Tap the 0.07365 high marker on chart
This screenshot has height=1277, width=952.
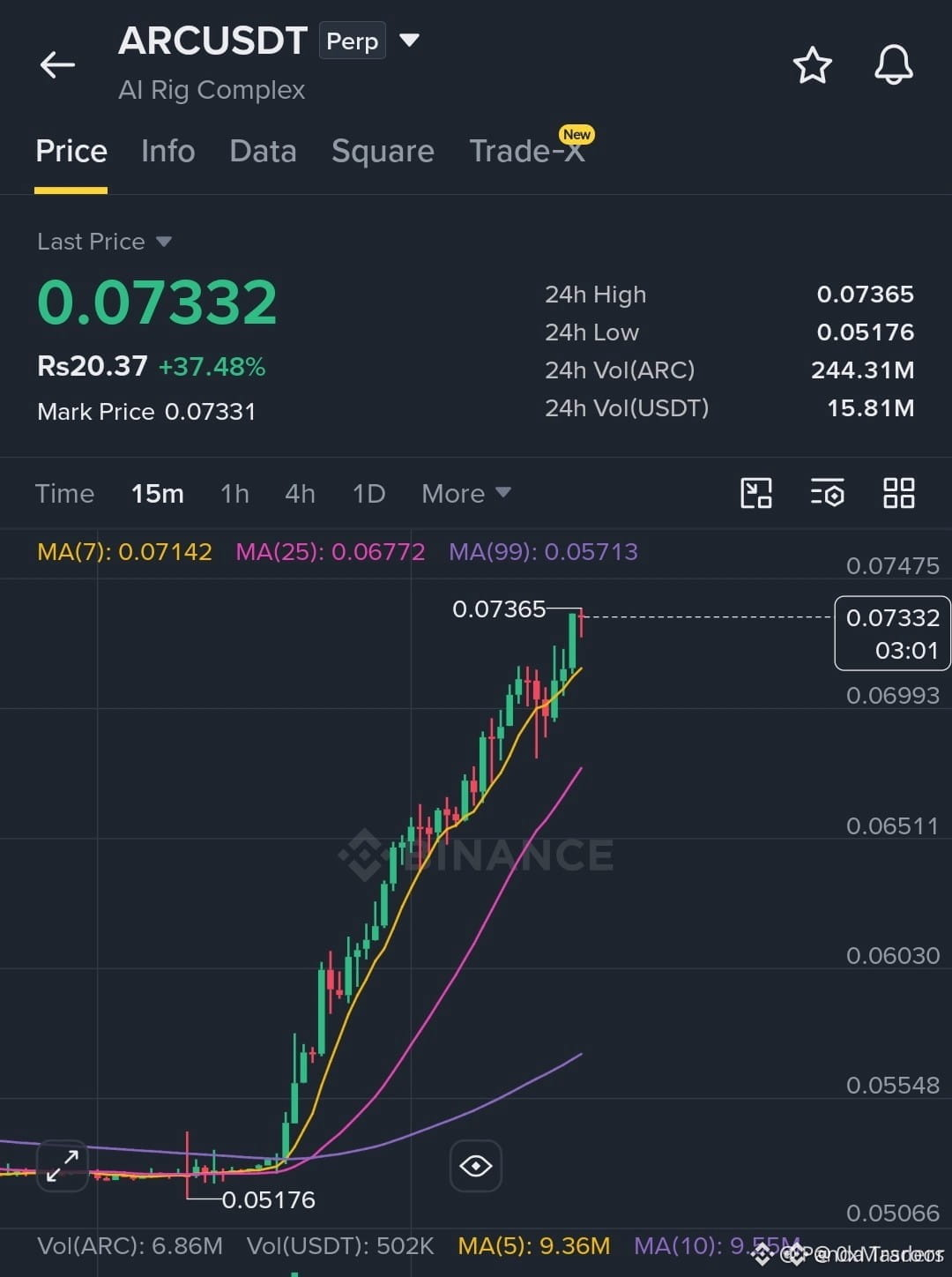[x=498, y=609]
